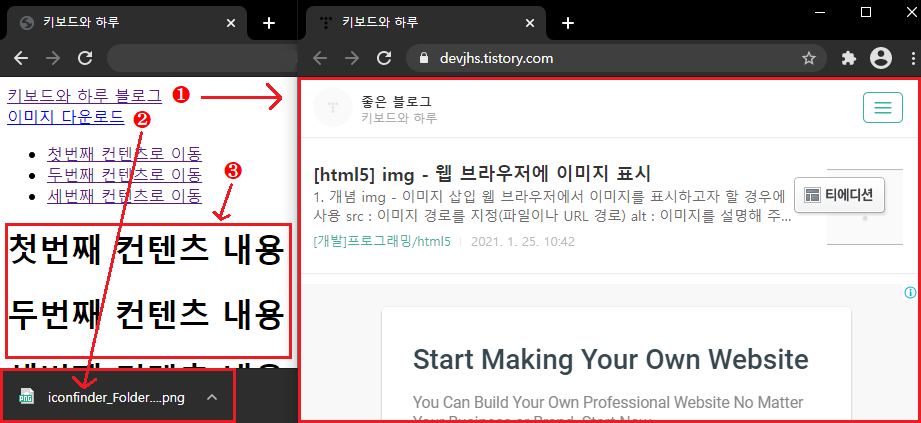This screenshot has width=921, height=423.
Task: Click forward arrow in right browser window
Action: tap(352, 58)
